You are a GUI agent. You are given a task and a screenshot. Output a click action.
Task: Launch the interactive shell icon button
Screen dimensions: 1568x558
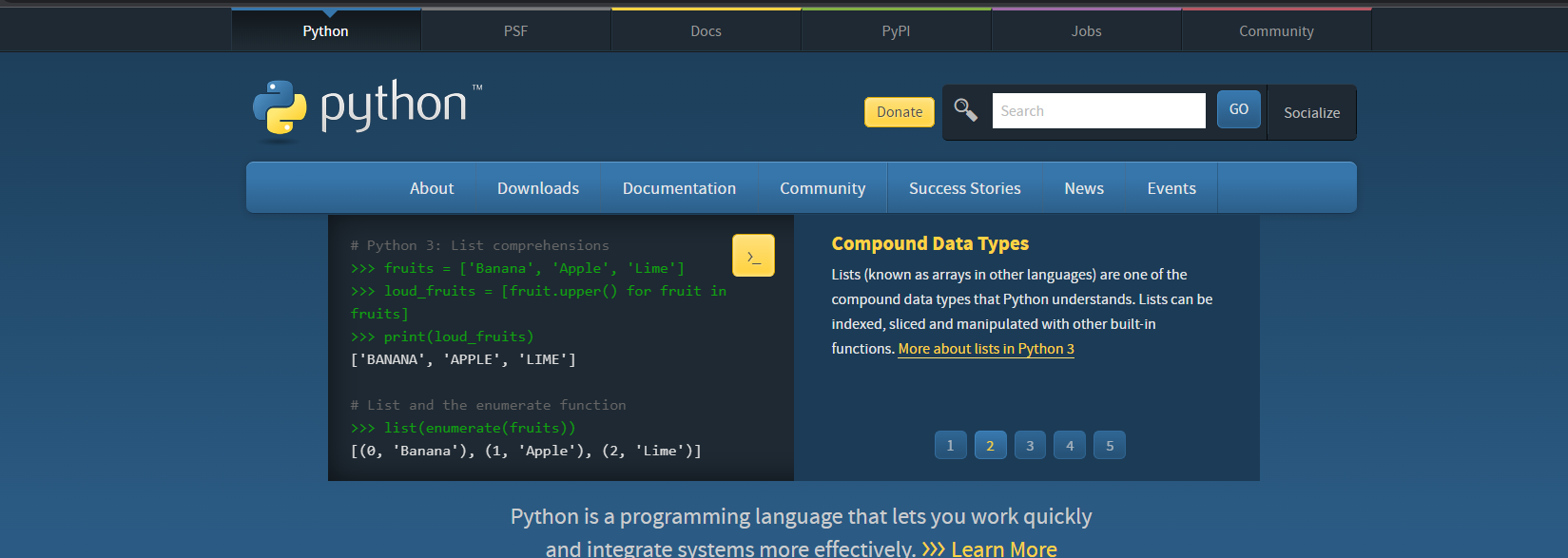753,256
